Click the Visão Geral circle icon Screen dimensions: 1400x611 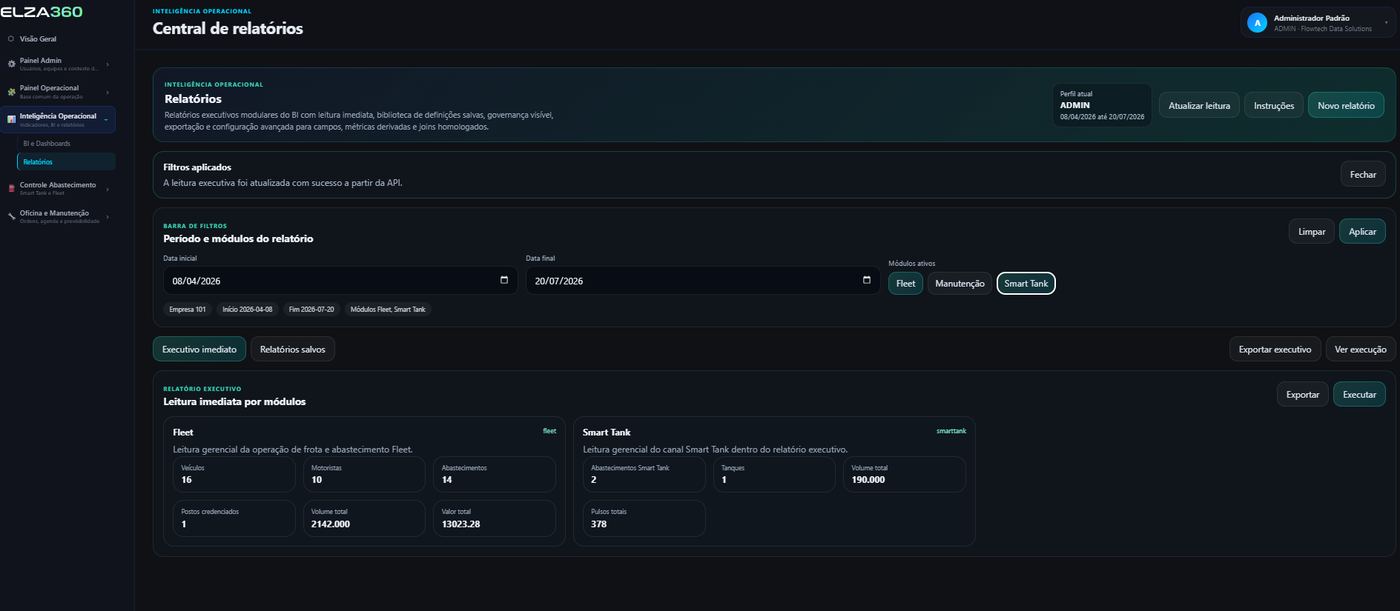click(x=11, y=39)
